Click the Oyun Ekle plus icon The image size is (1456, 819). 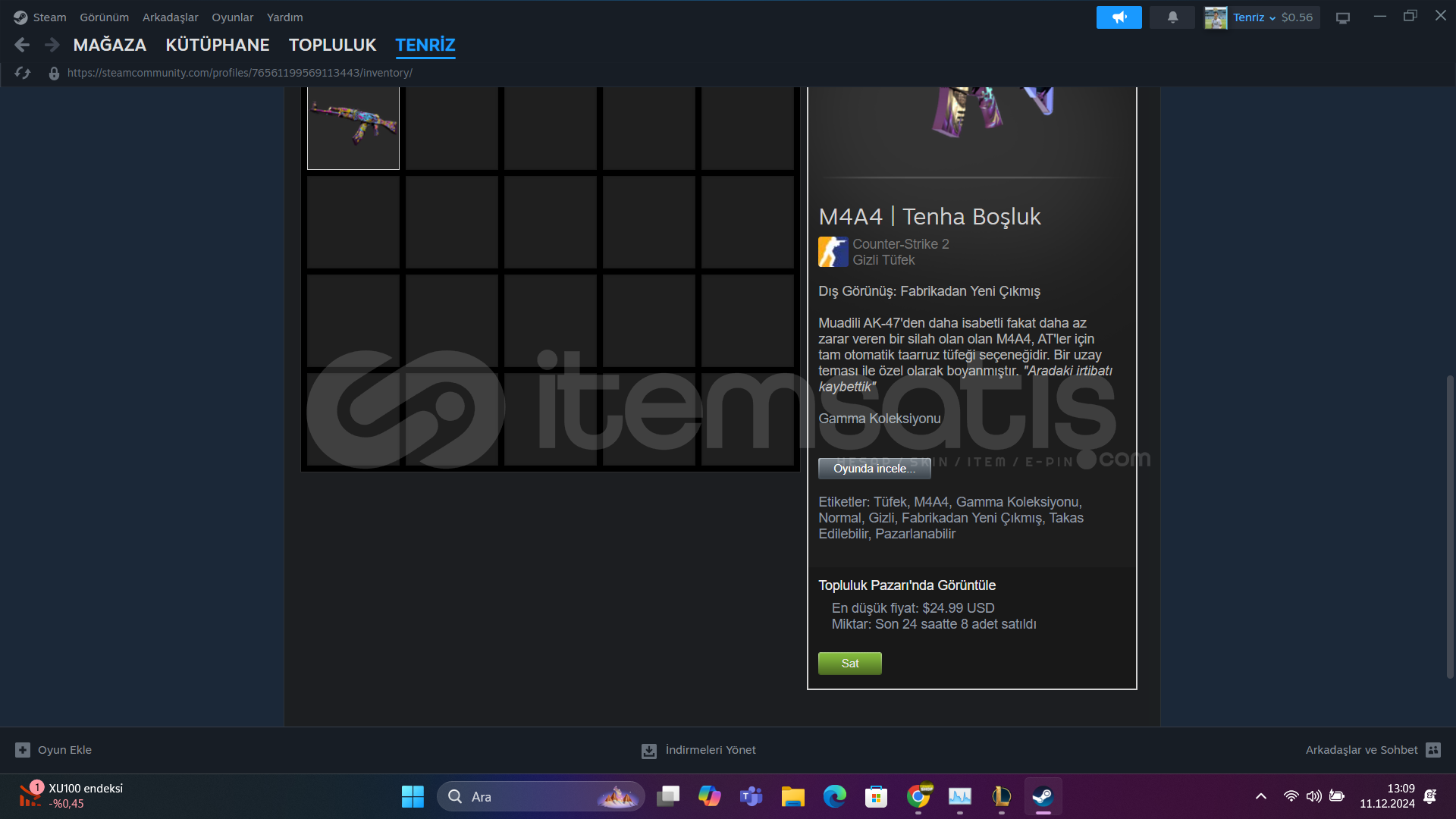click(23, 750)
